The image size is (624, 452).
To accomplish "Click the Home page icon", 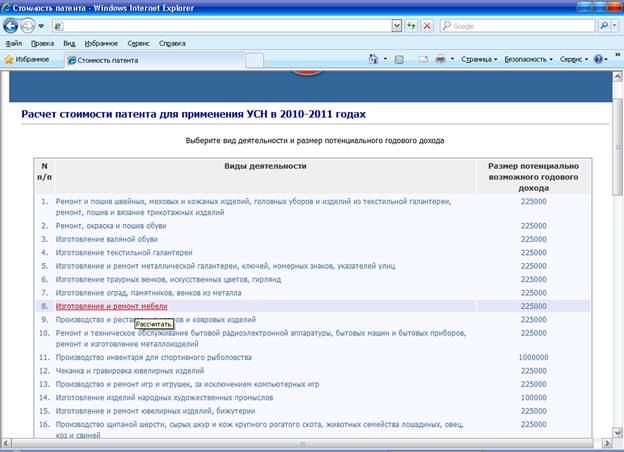I will click(374, 60).
